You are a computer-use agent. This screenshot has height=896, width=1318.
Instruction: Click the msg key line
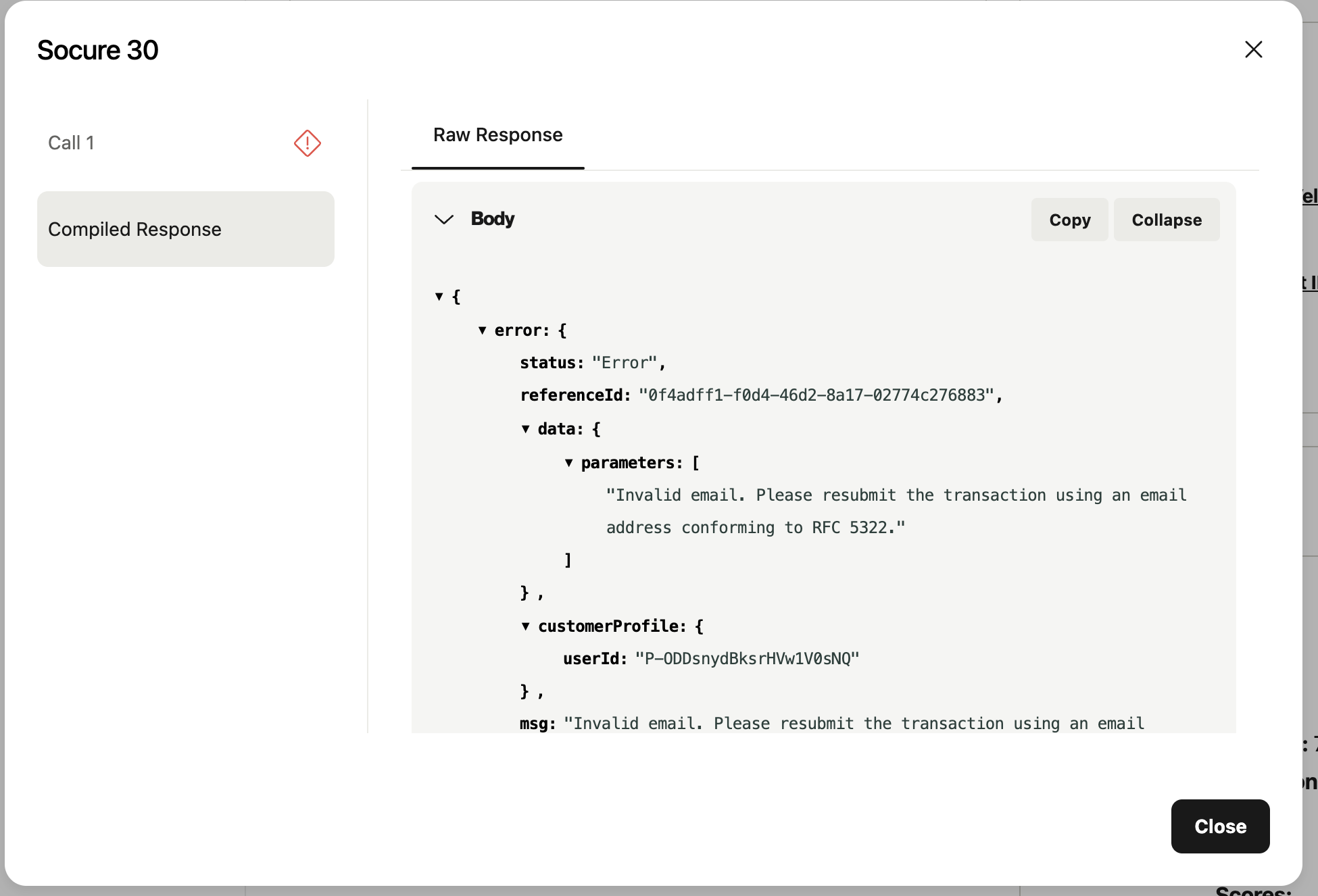832,724
